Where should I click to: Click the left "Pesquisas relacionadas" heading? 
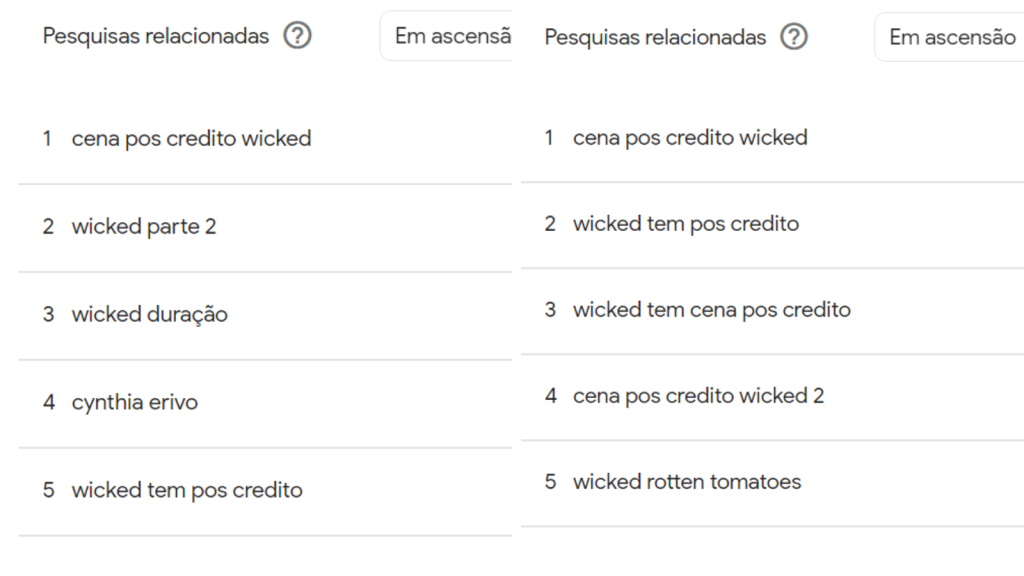click(x=156, y=37)
